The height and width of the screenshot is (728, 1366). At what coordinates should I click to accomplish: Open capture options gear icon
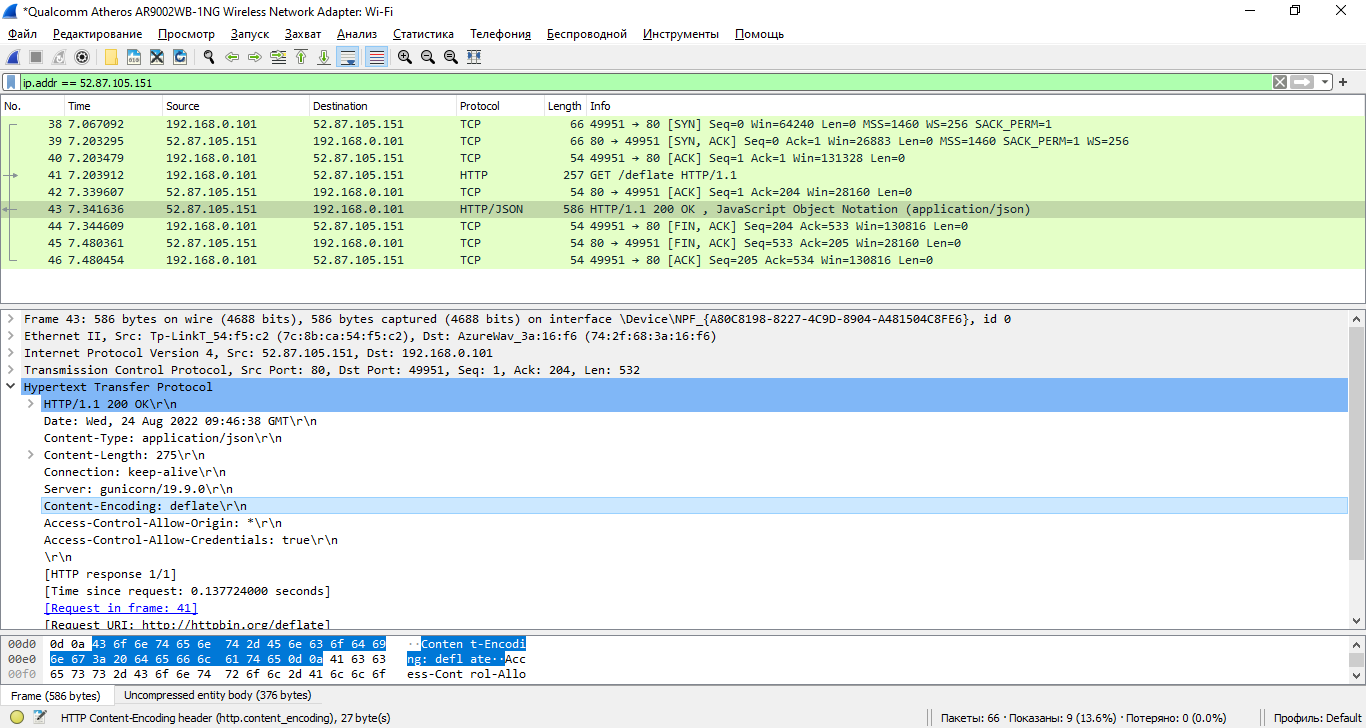(x=82, y=57)
